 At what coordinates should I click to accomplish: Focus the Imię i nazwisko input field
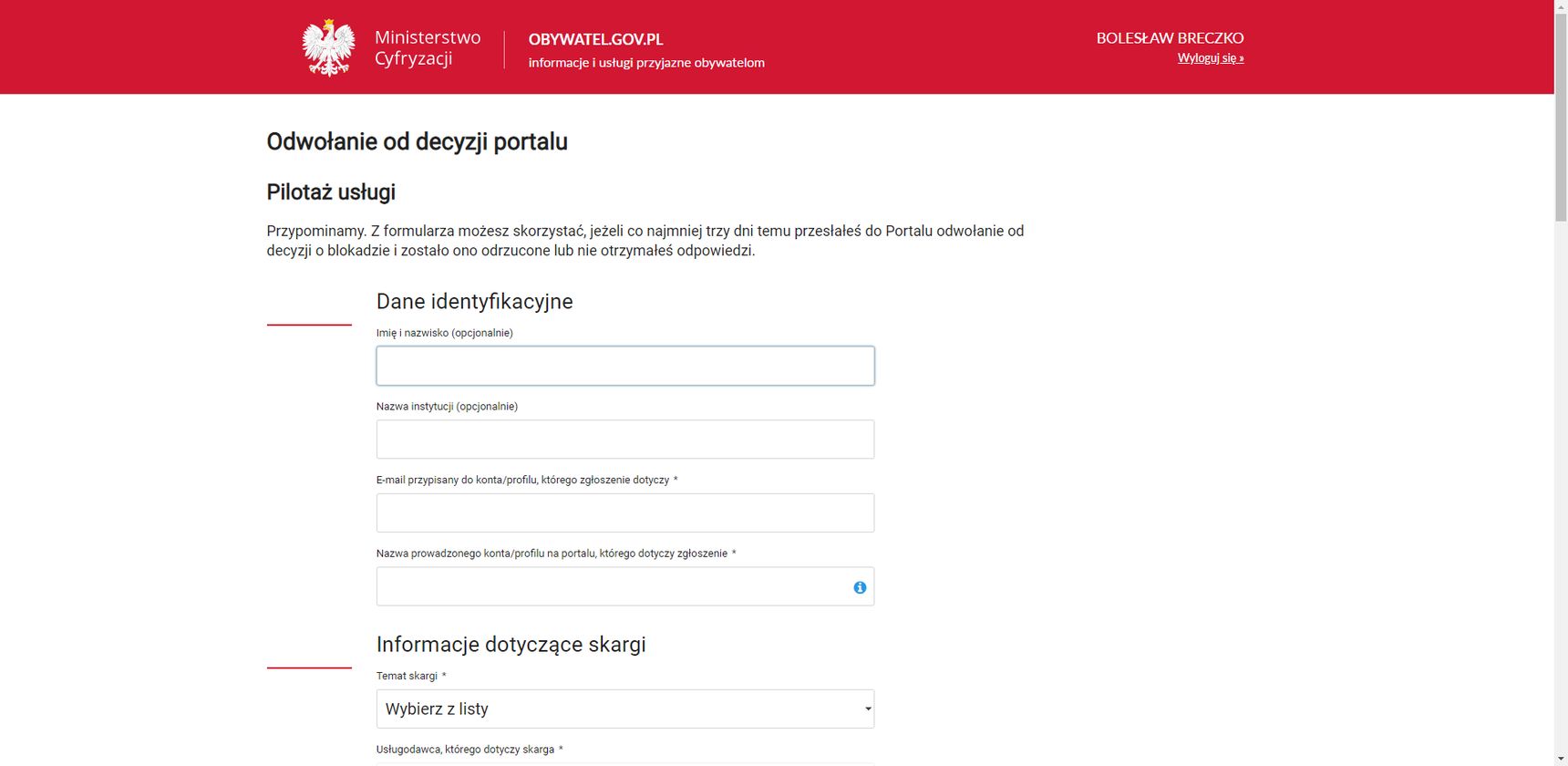point(625,366)
